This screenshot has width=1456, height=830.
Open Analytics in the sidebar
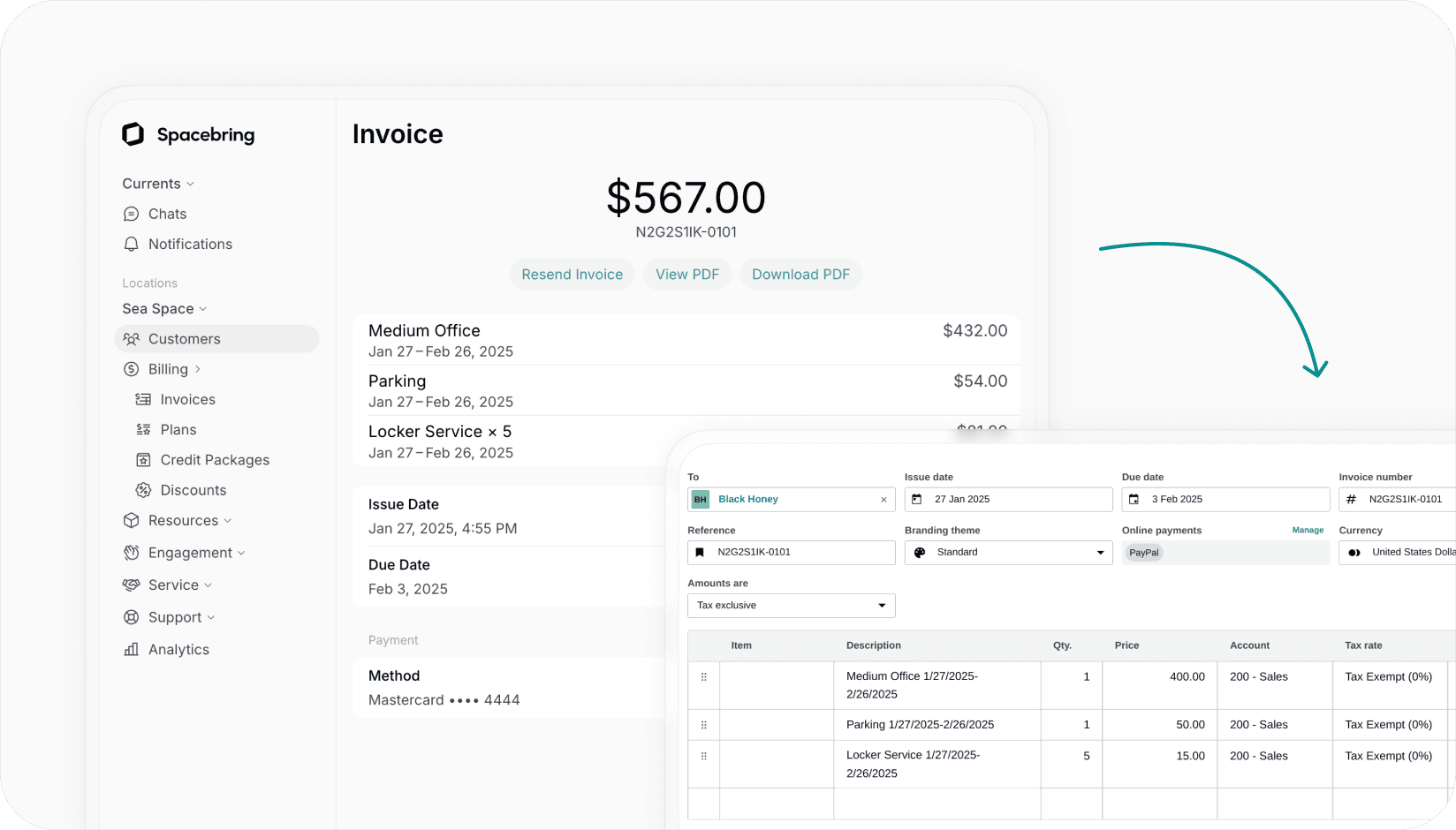[178, 649]
